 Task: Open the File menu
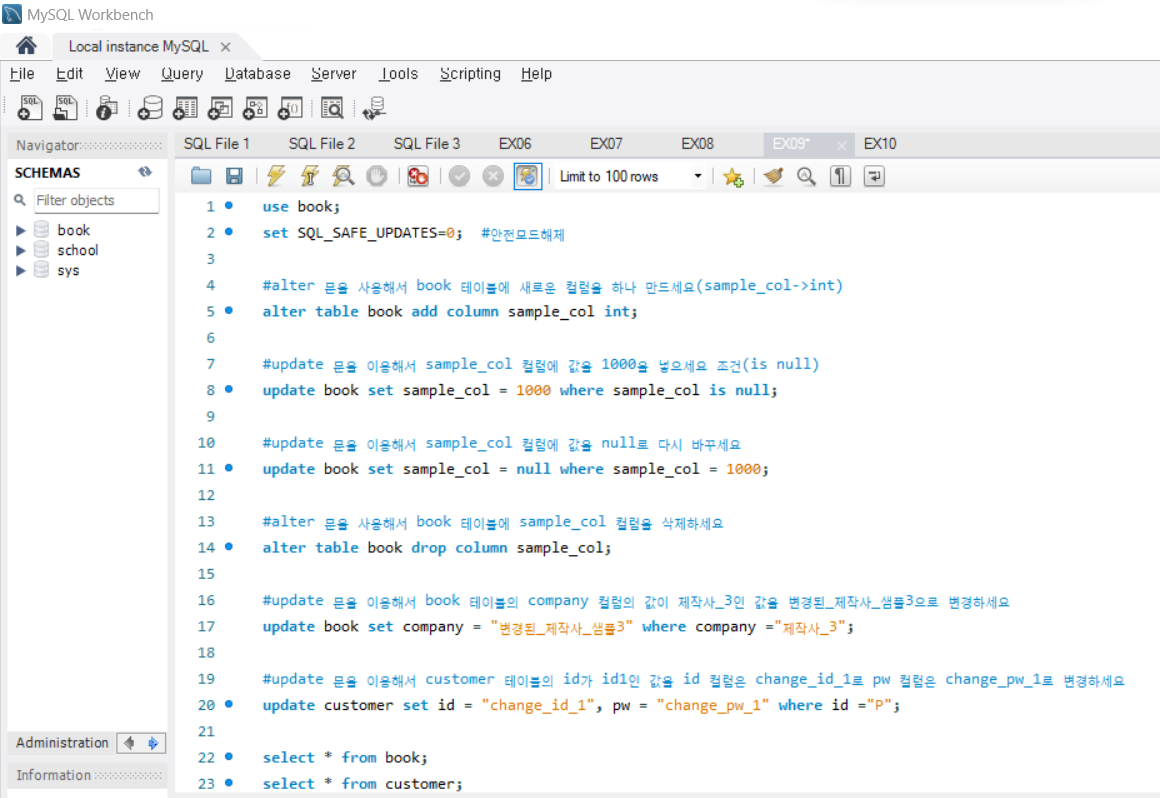(22, 73)
